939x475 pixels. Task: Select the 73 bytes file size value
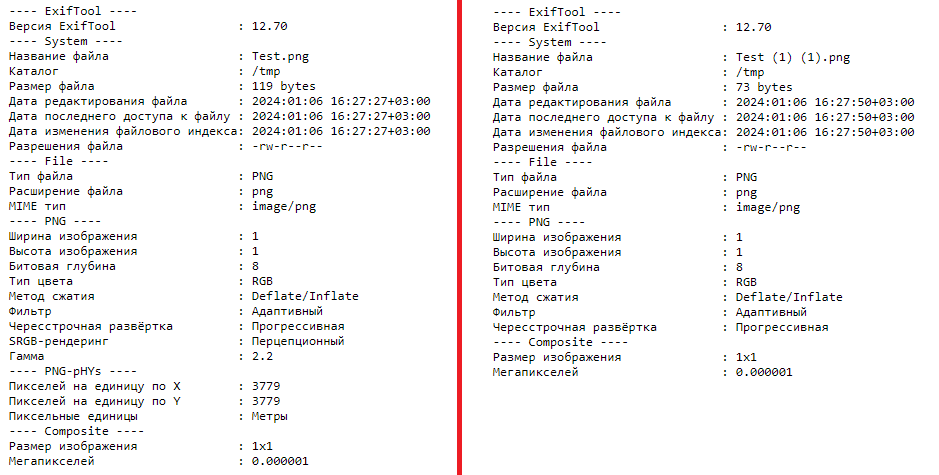point(764,87)
